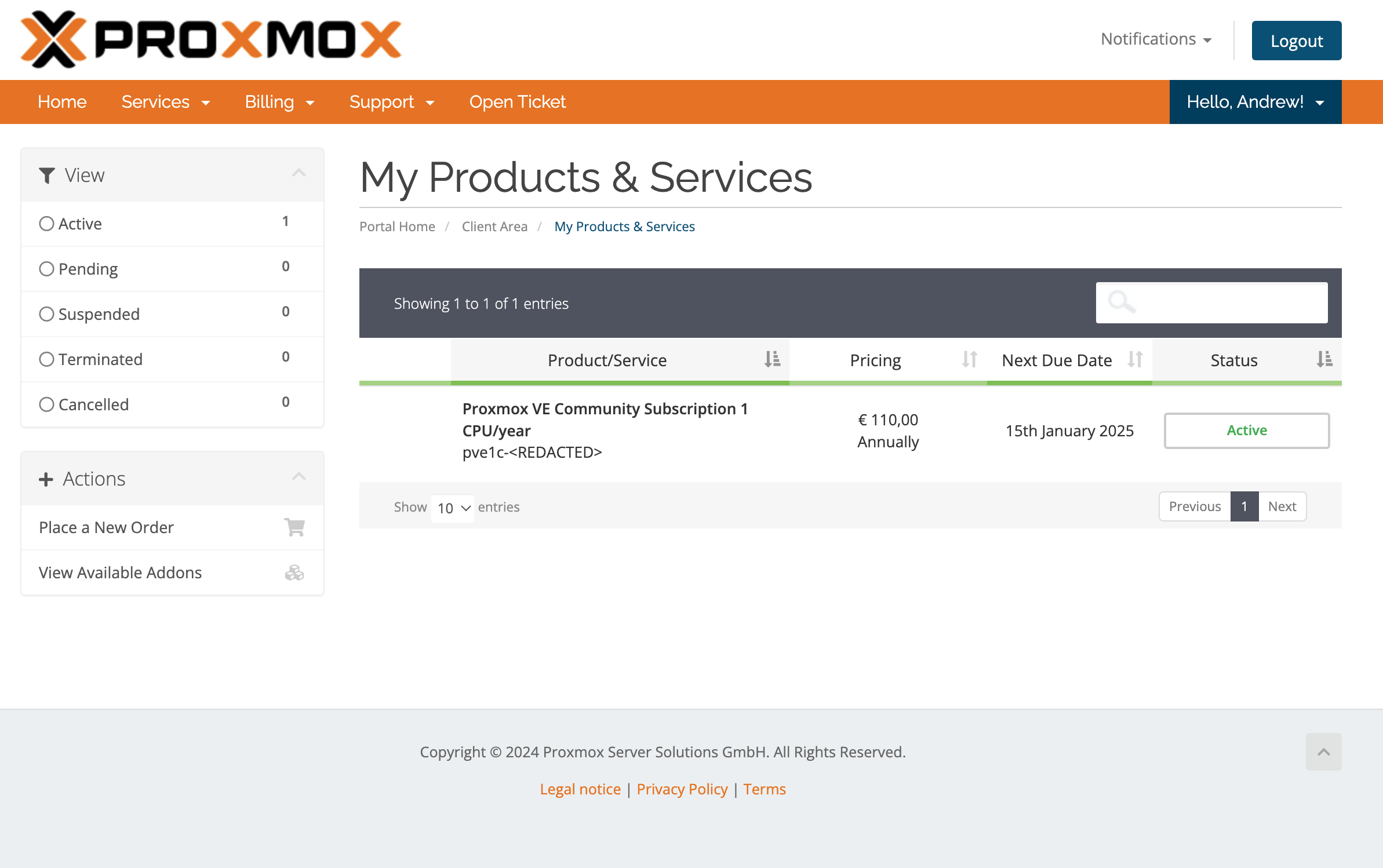Select the Pending radio button filter
Image resolution: width=1383 pixels, height=868 pixels.
pos(45,268)
